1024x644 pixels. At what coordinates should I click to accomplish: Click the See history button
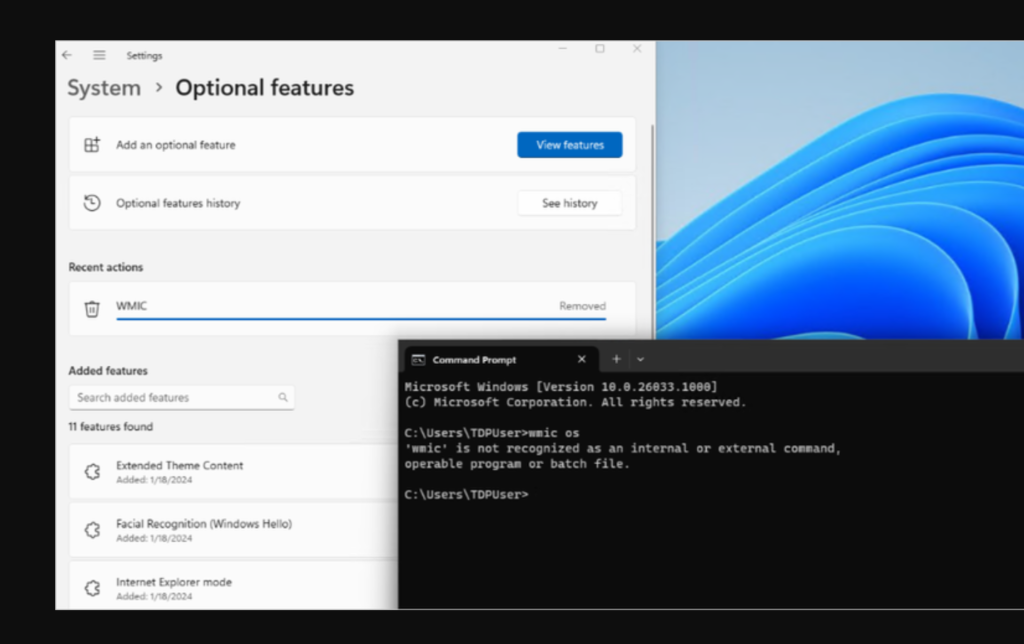569,203
